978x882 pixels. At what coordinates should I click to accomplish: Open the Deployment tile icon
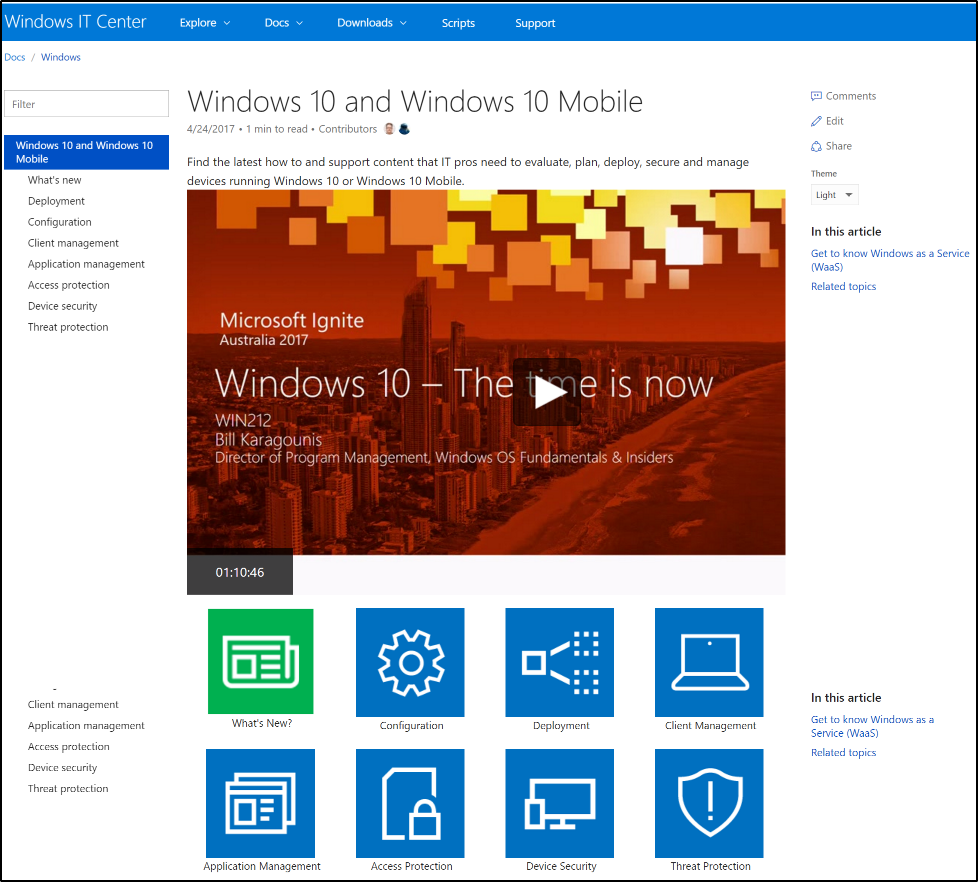[559, 662]
